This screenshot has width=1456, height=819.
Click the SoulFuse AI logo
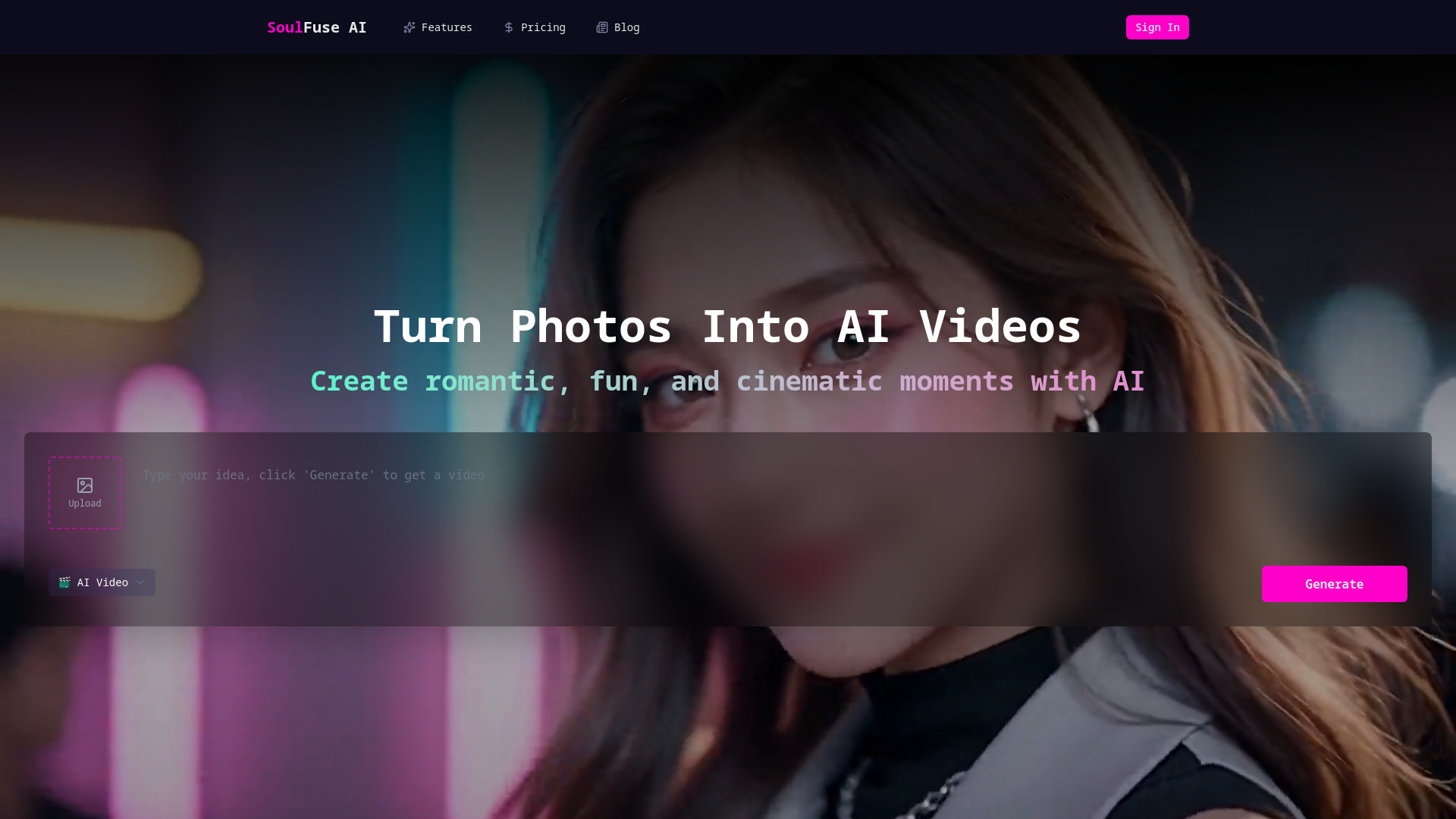pyautogui.click(x=316, y=27)
